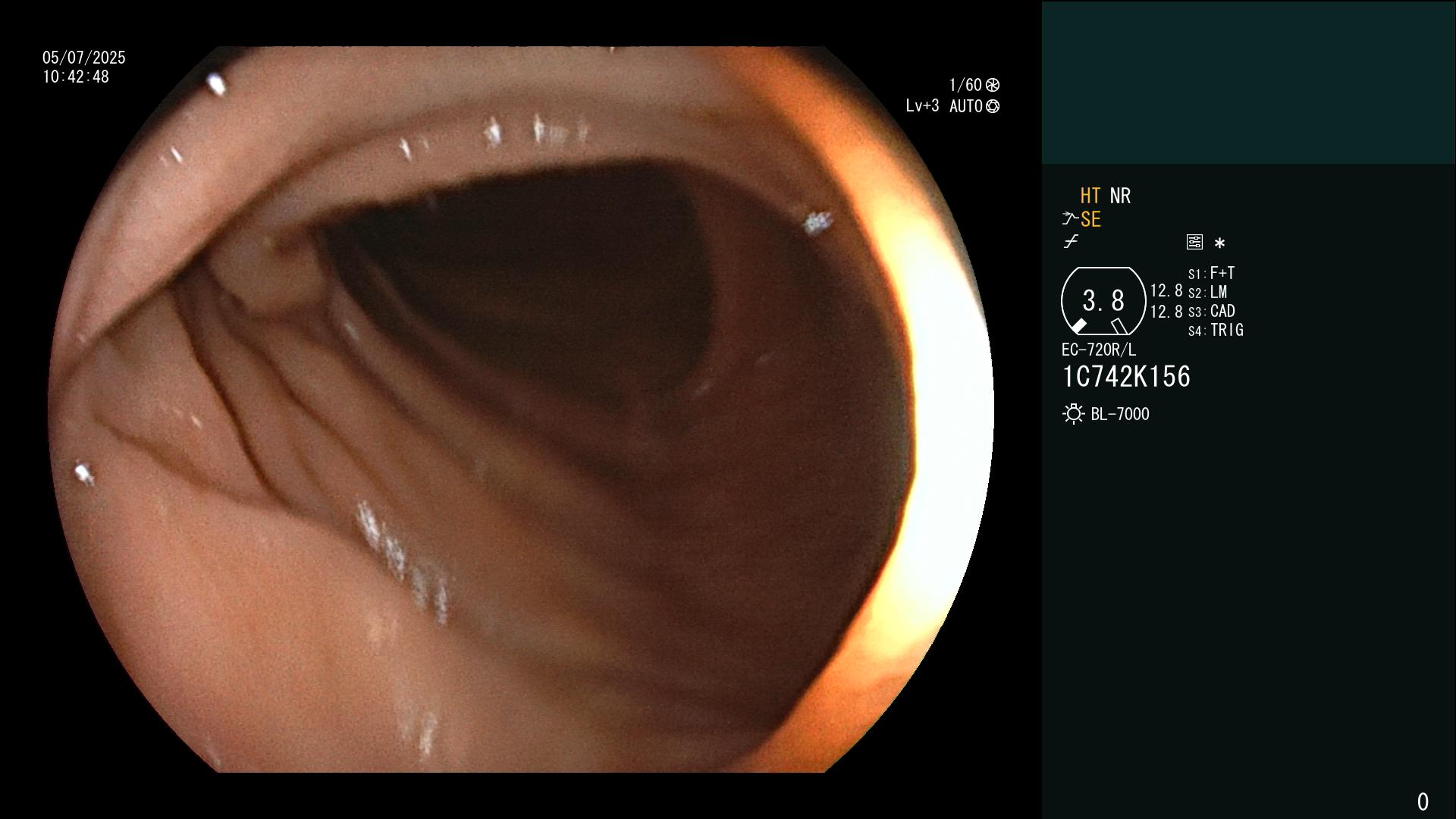Click the endoscopic live image view
1456x819 pixels.
(521, 409)
